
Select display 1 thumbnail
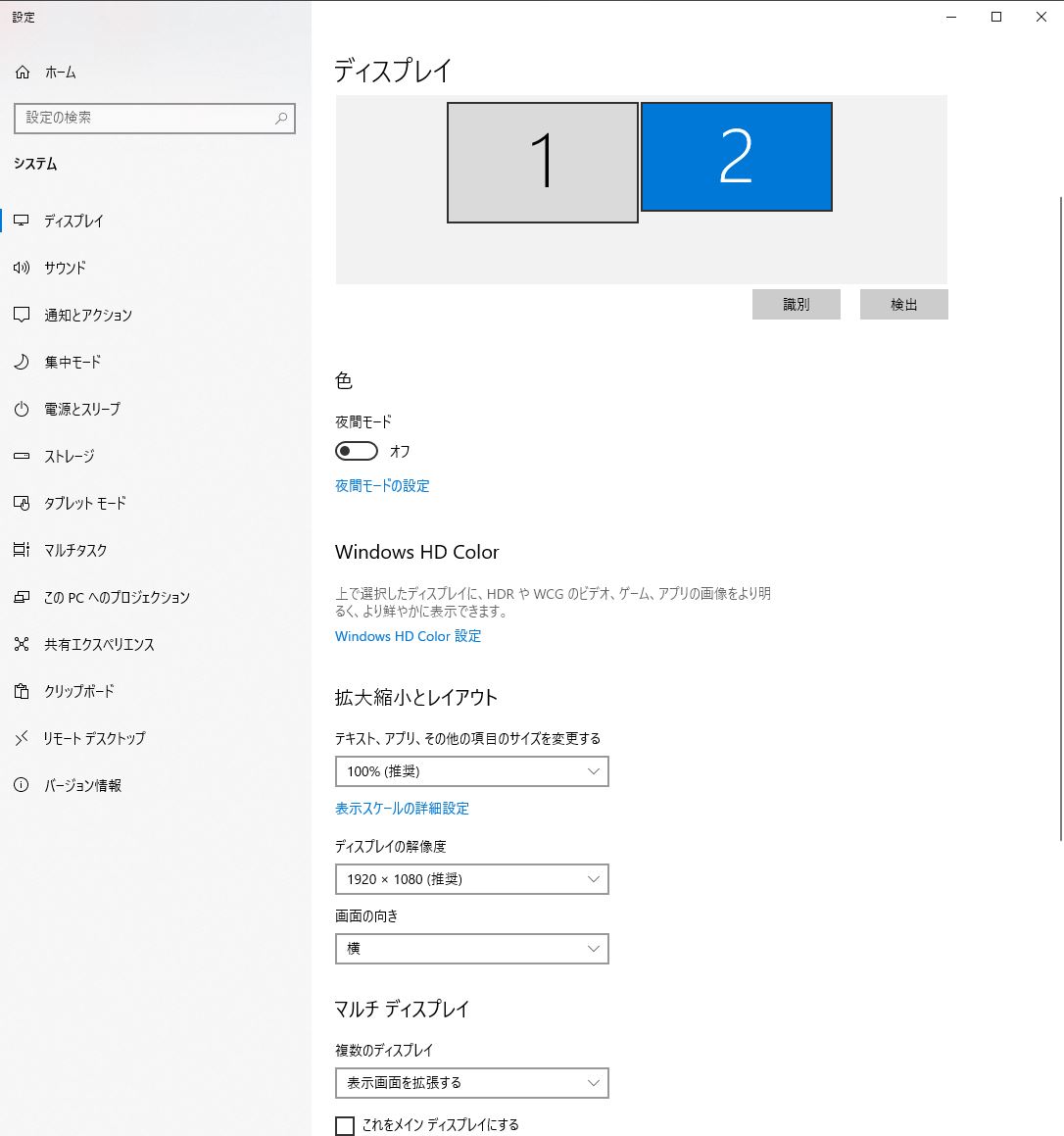click(543, 163)
